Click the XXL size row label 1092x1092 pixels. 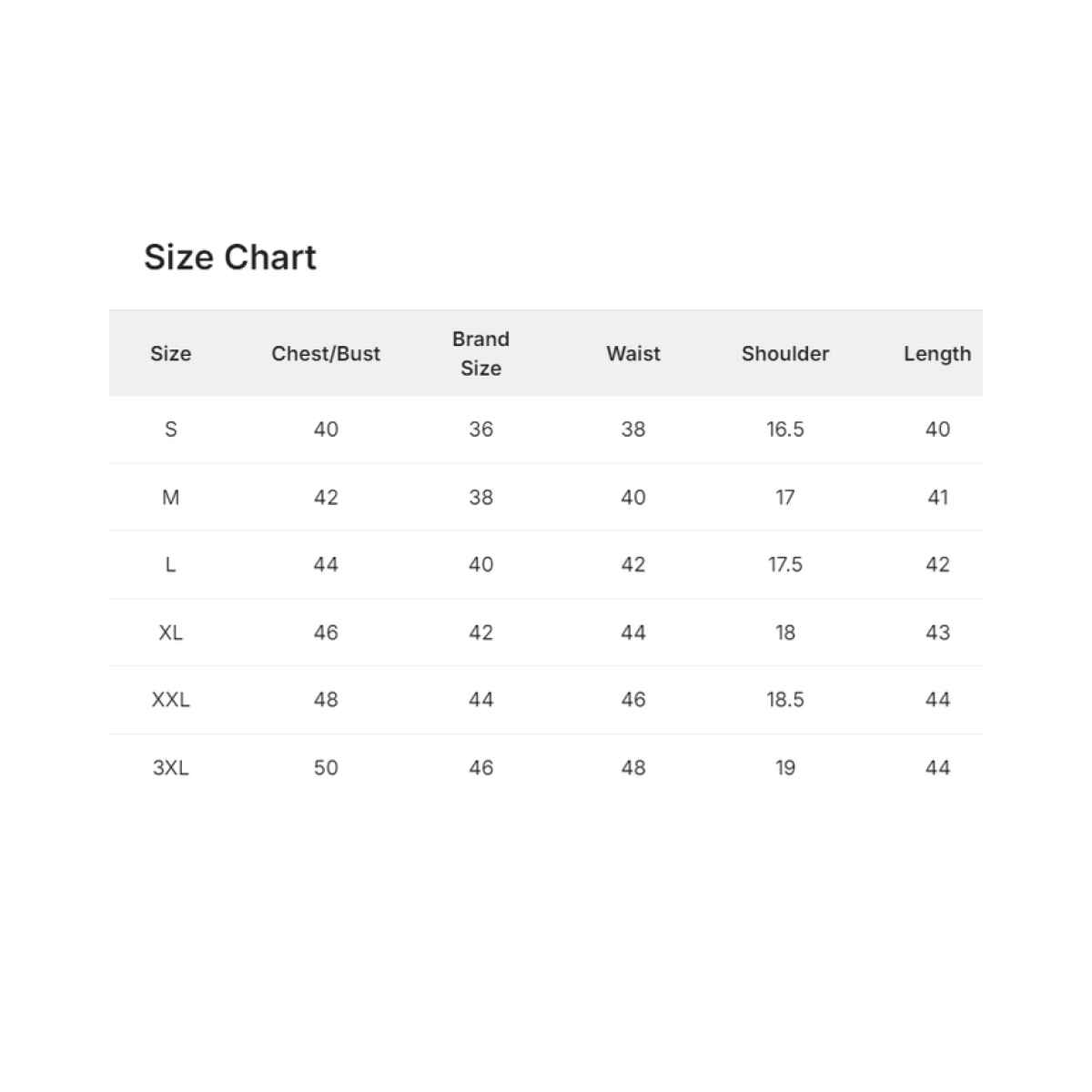[170, 700]
